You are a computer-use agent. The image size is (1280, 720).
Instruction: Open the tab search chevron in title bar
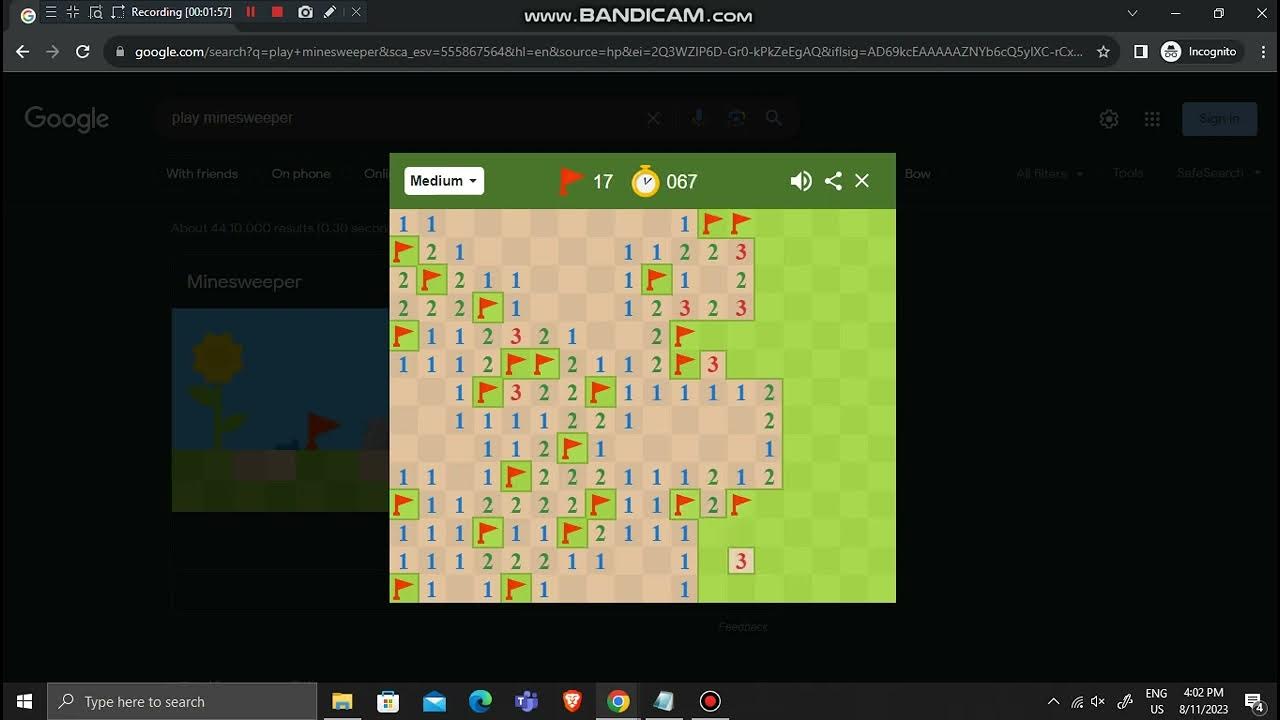click(1132, 13)
